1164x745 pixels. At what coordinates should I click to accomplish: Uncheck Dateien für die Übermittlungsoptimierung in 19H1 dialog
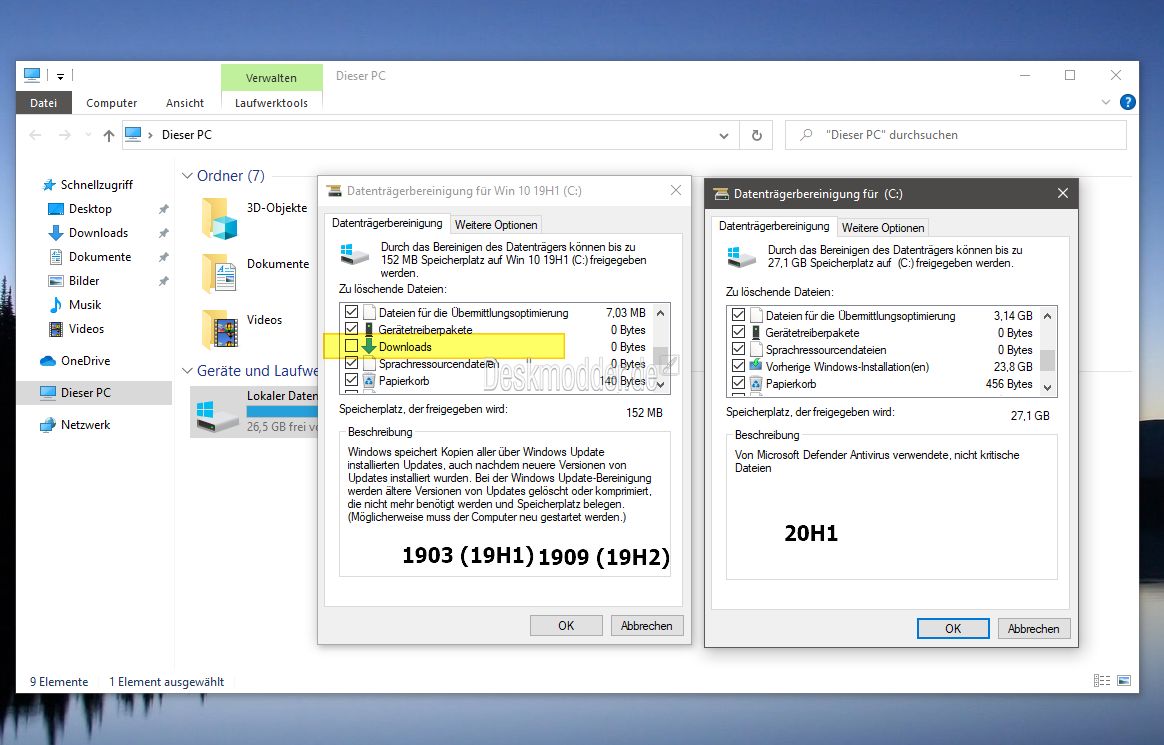click(x=351, y=312)
